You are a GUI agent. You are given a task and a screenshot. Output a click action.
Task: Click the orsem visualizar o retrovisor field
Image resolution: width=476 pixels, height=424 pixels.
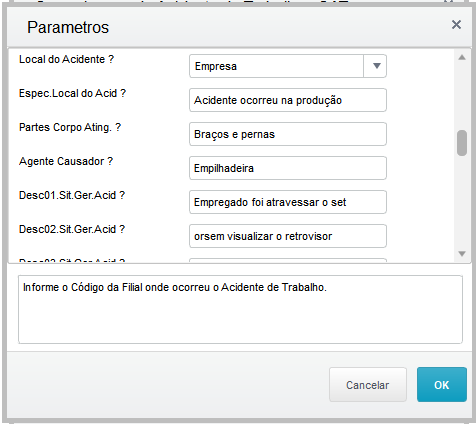tap(288, 236)
